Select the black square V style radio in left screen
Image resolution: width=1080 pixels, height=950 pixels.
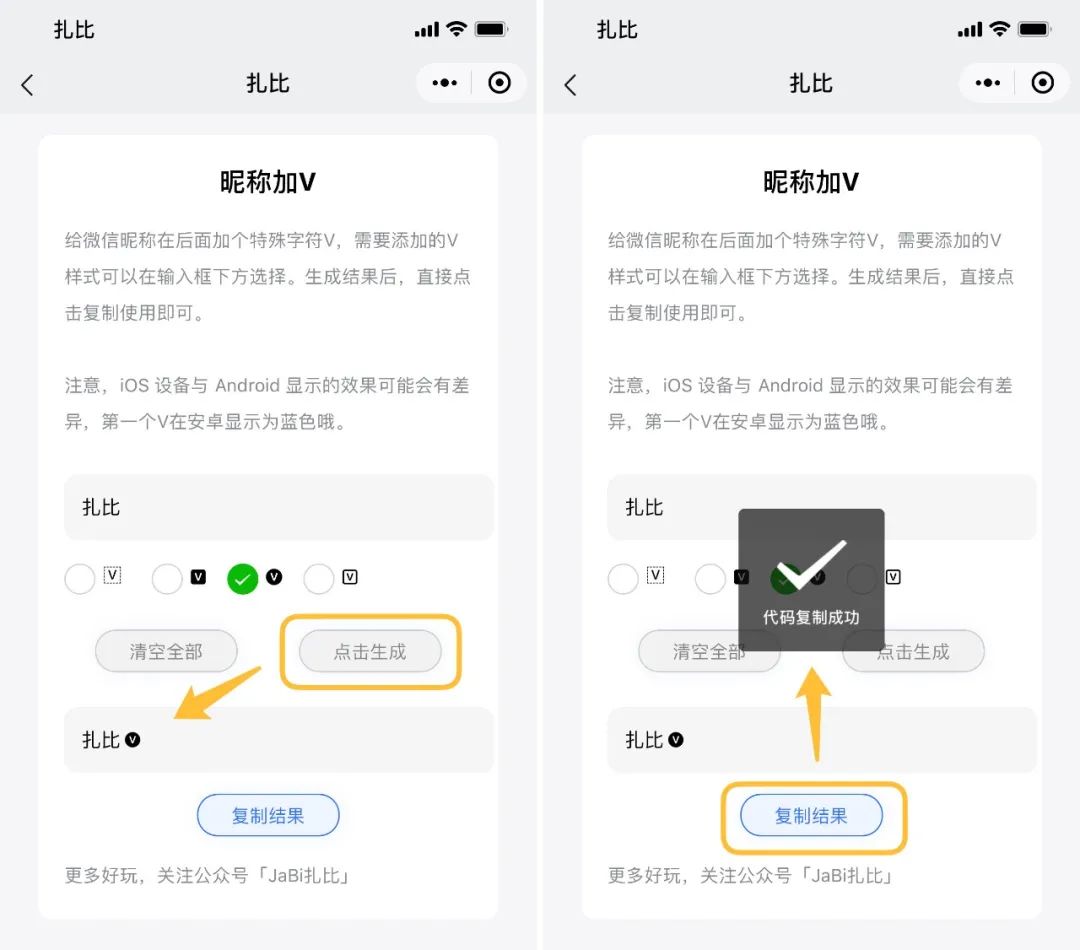pos(167,579)
